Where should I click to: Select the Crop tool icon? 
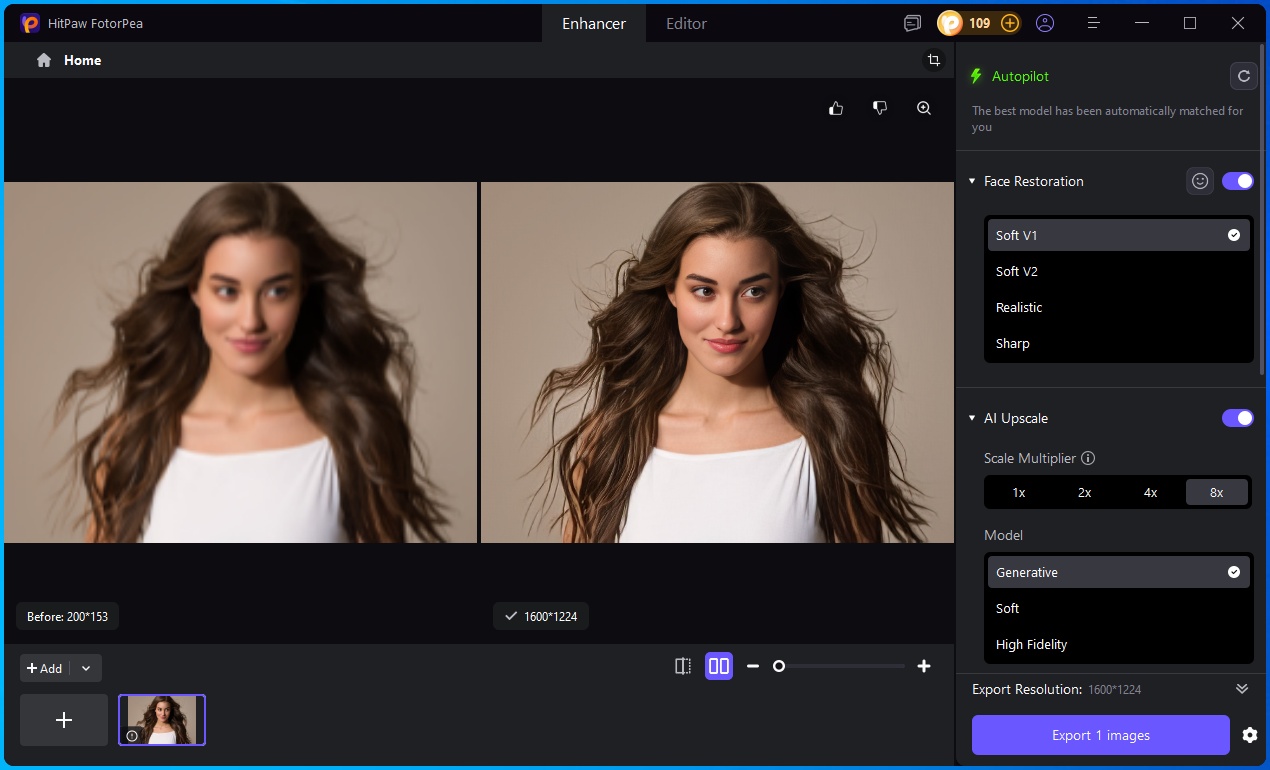(933, 60)
